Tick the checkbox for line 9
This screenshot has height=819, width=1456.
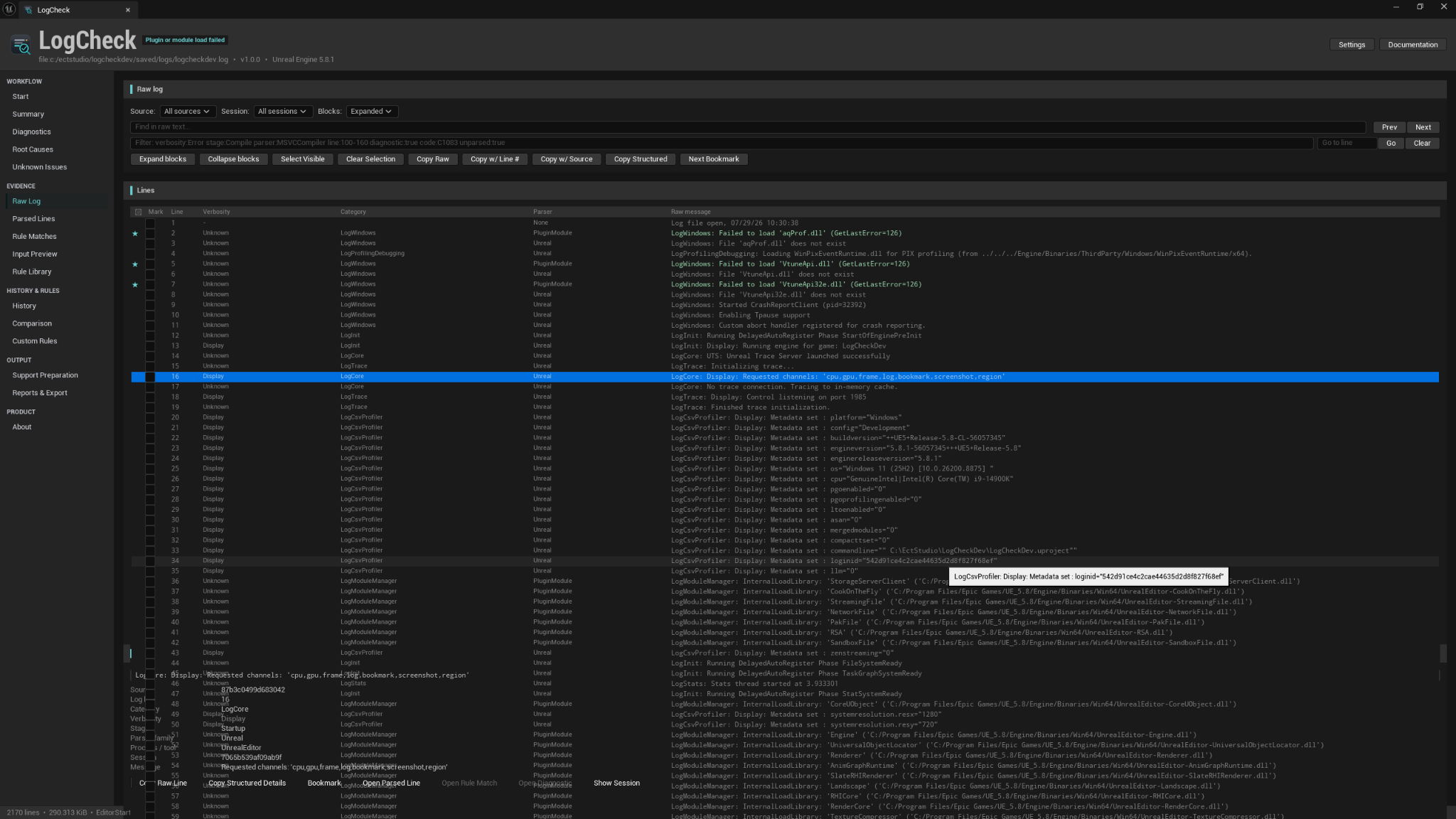tap(150, 305)
